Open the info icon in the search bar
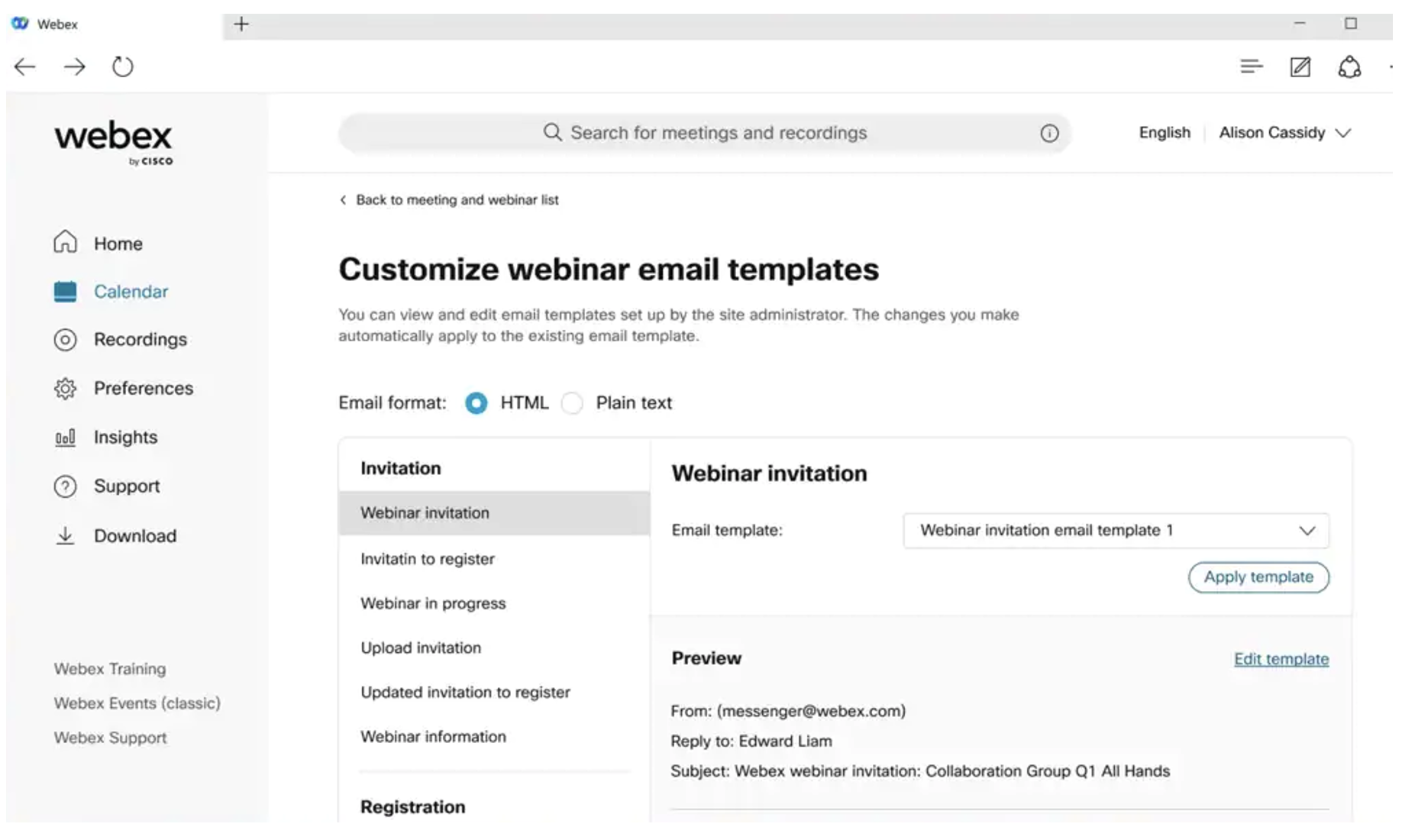 (1049, 133)
